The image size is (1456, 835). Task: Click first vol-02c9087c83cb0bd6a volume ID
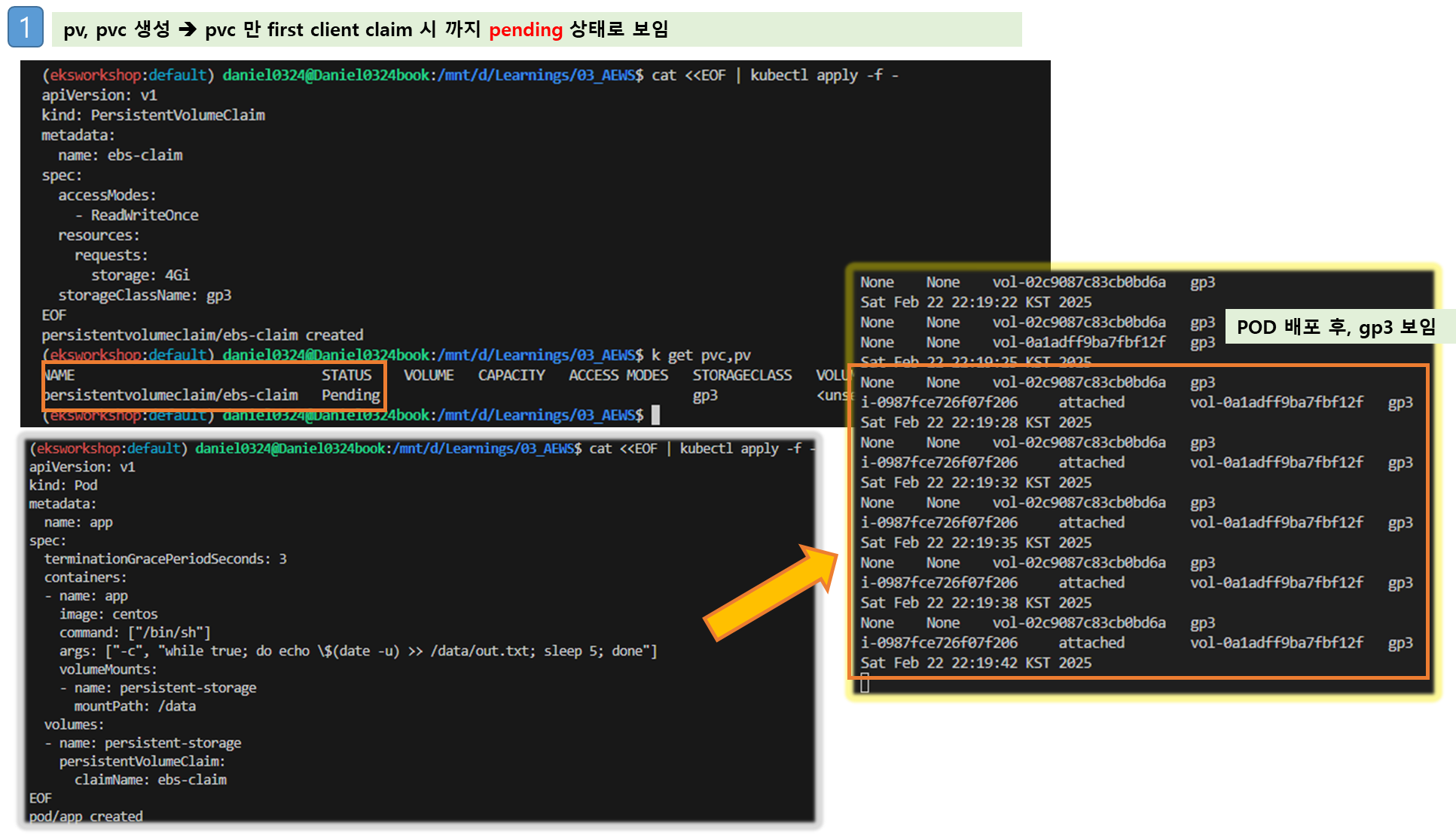[x=1079, y=282]
